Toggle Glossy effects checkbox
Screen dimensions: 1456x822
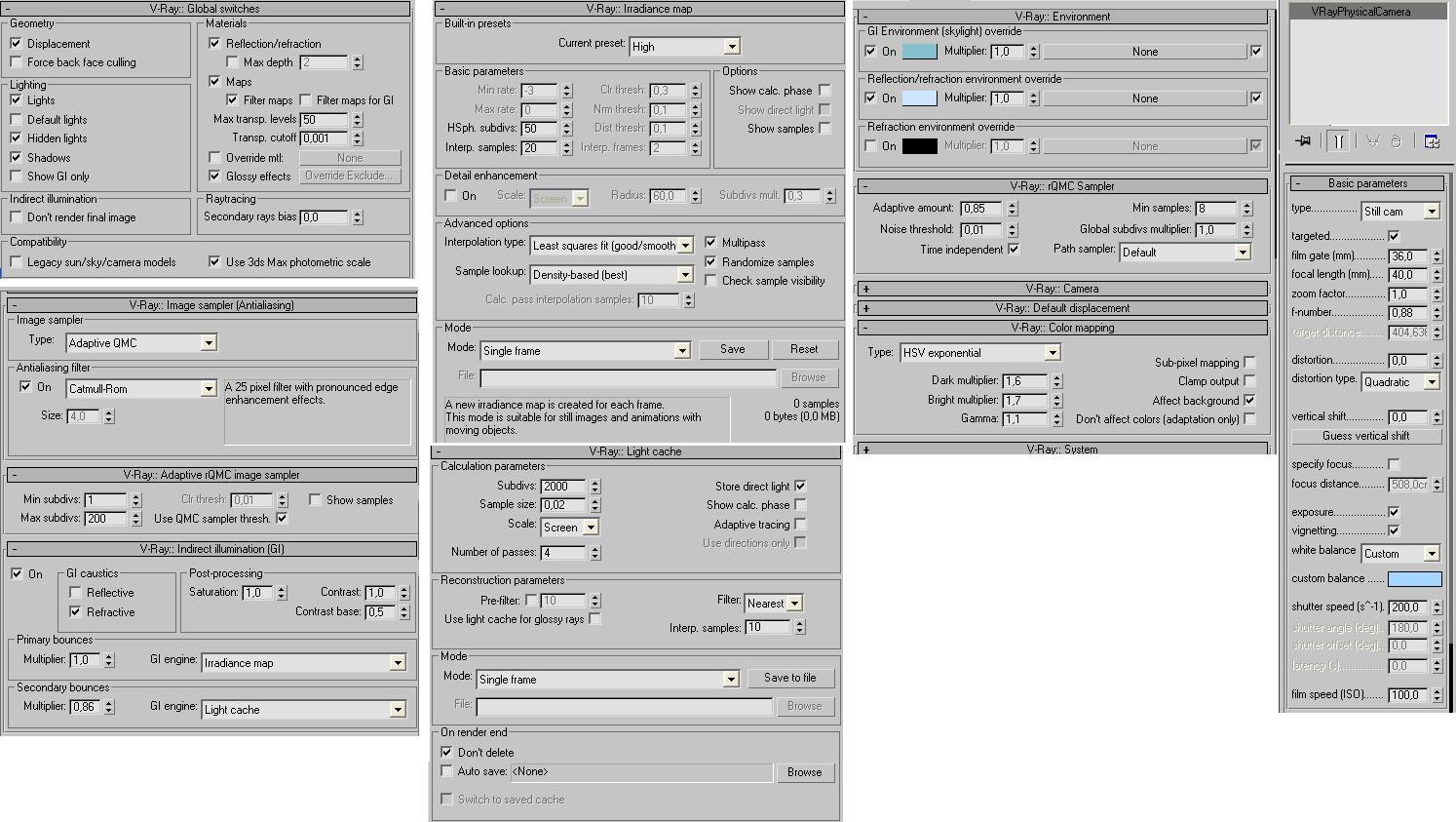[214, 176]
